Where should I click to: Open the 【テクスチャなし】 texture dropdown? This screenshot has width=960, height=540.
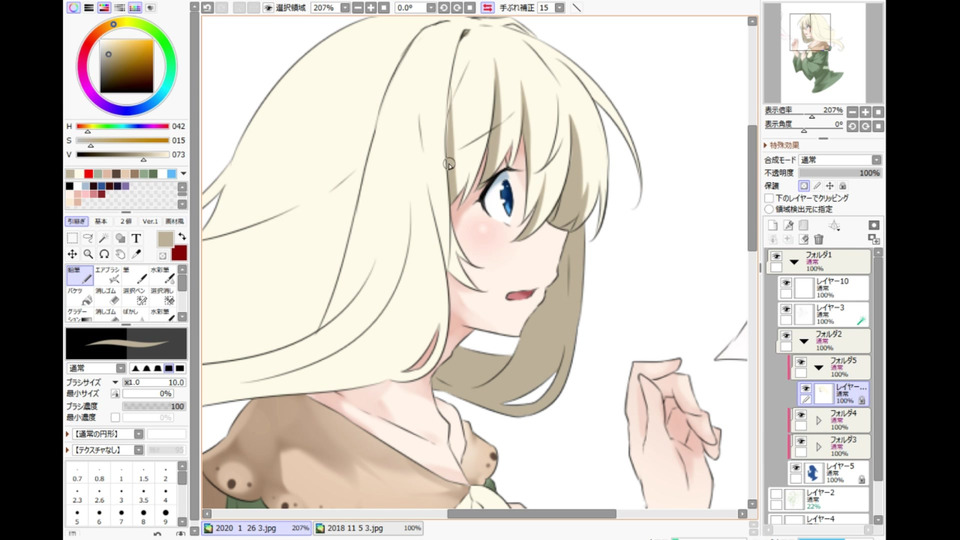click(139, 450)
